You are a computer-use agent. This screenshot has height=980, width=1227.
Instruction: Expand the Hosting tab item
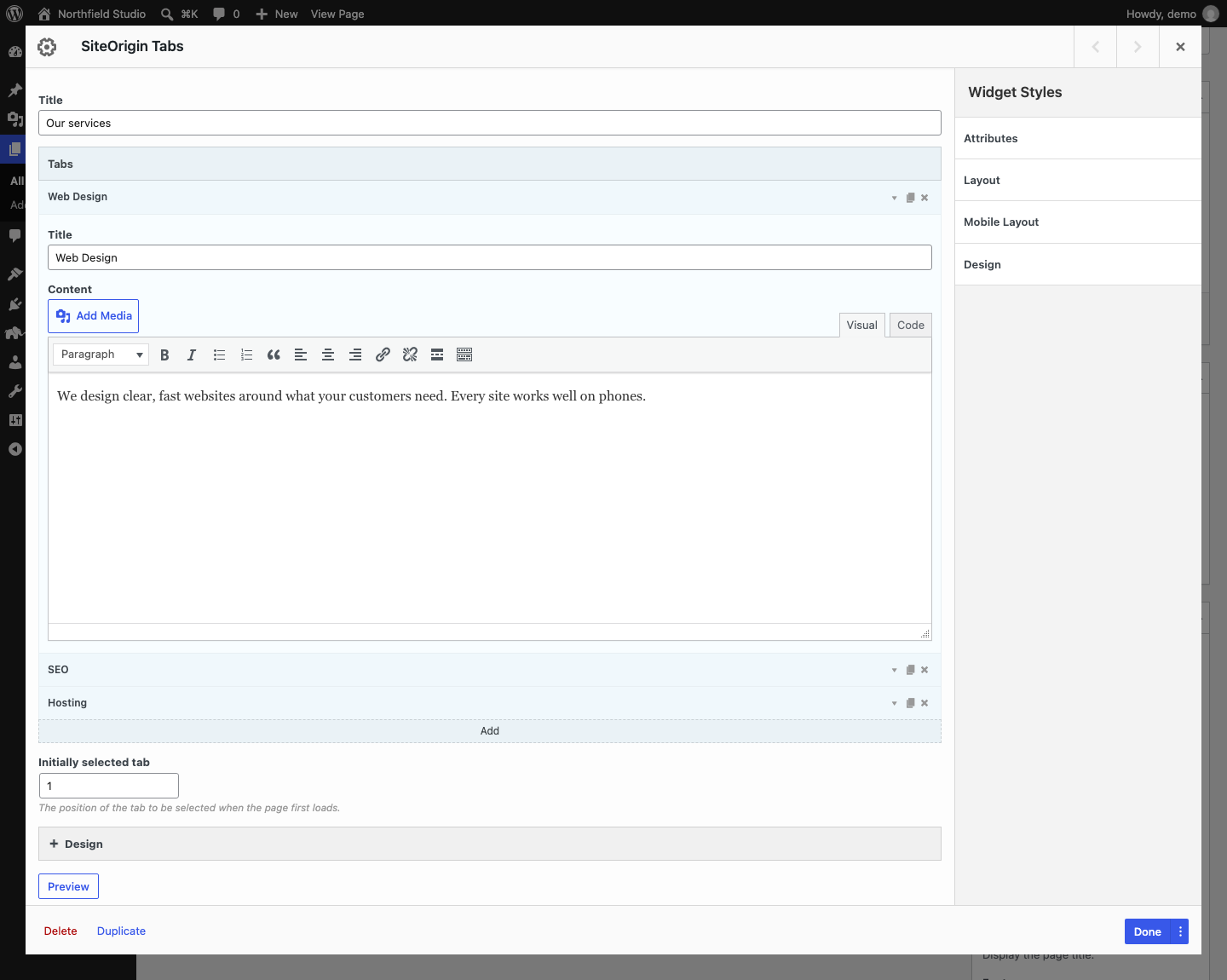894,703
